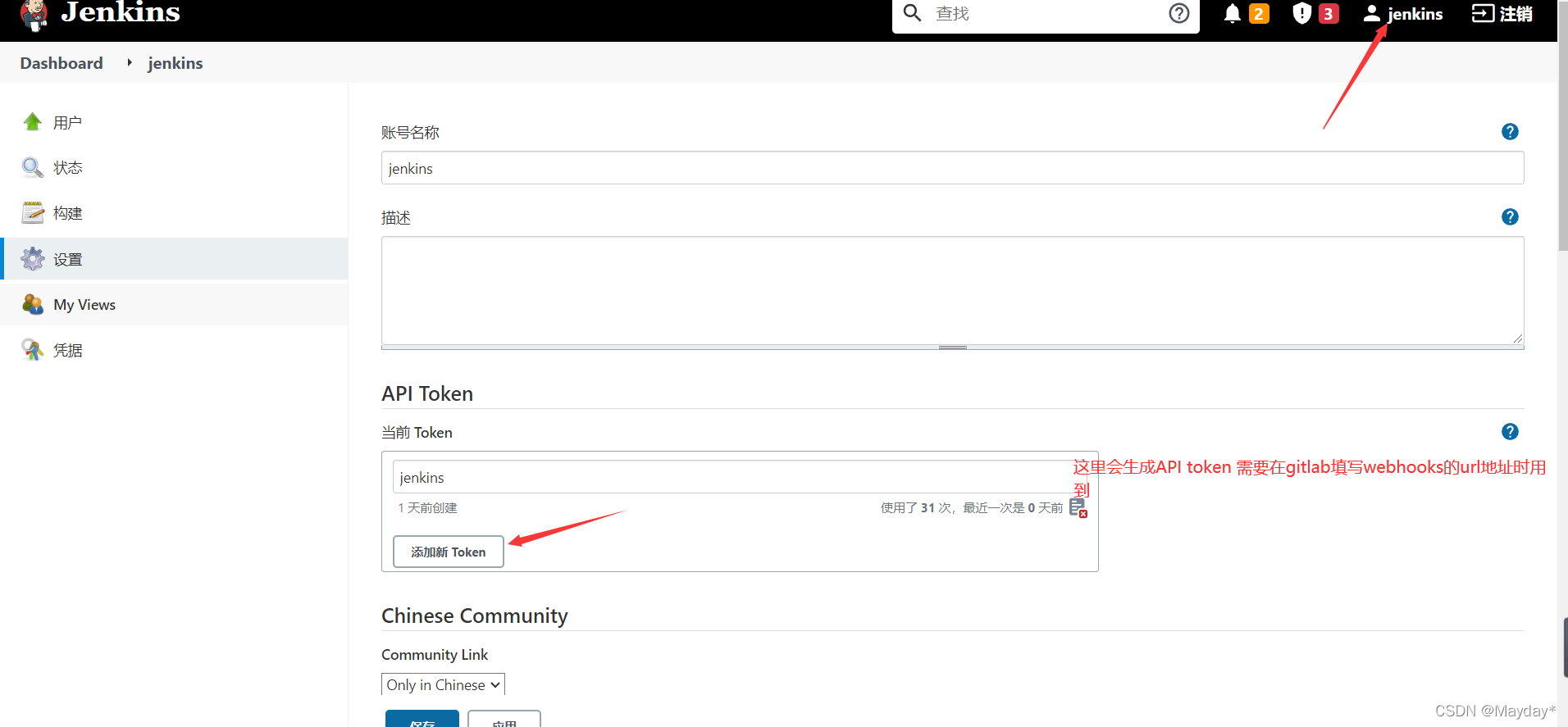
Task: Click into the 描述 text area
Action: (x=952, y=290)
